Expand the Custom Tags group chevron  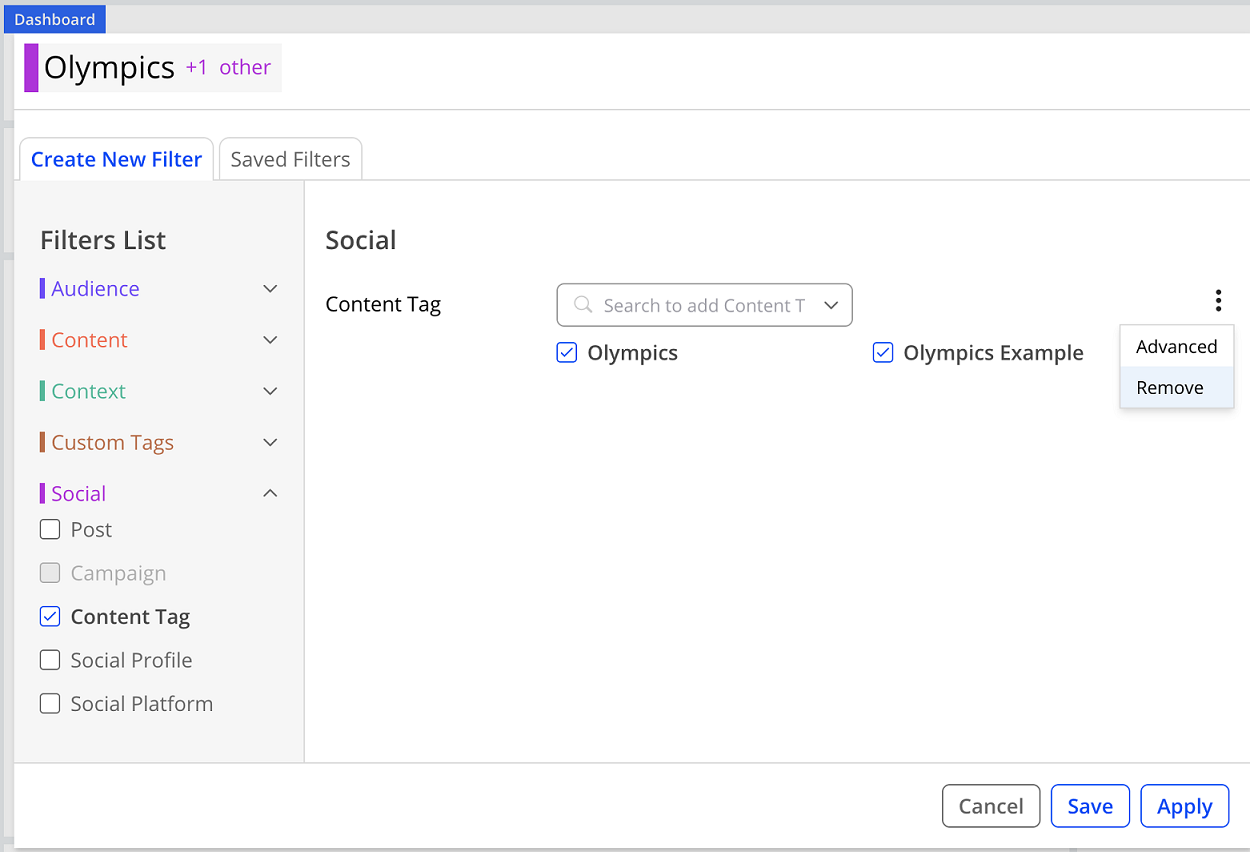(x=270, y=442)
